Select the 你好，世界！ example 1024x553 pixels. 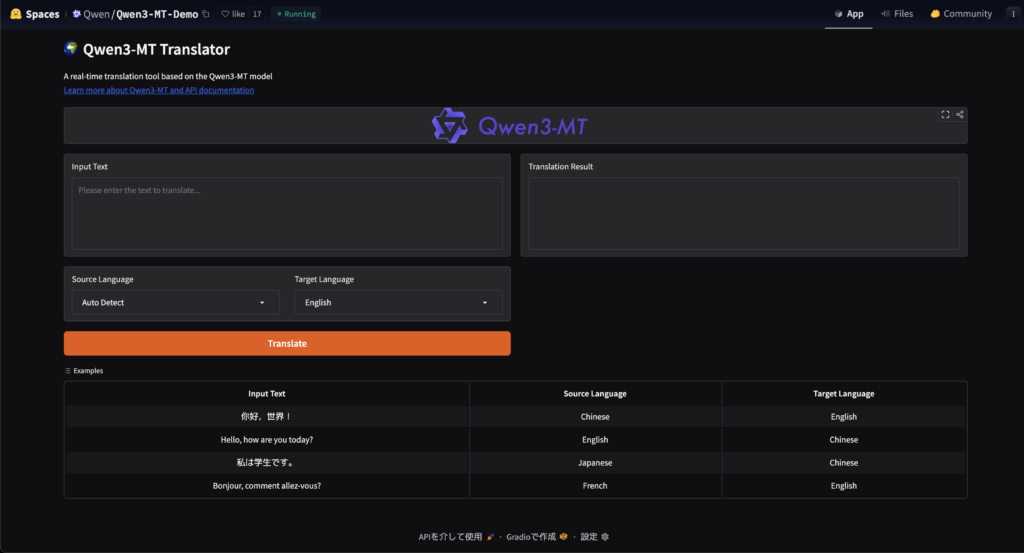266,417
